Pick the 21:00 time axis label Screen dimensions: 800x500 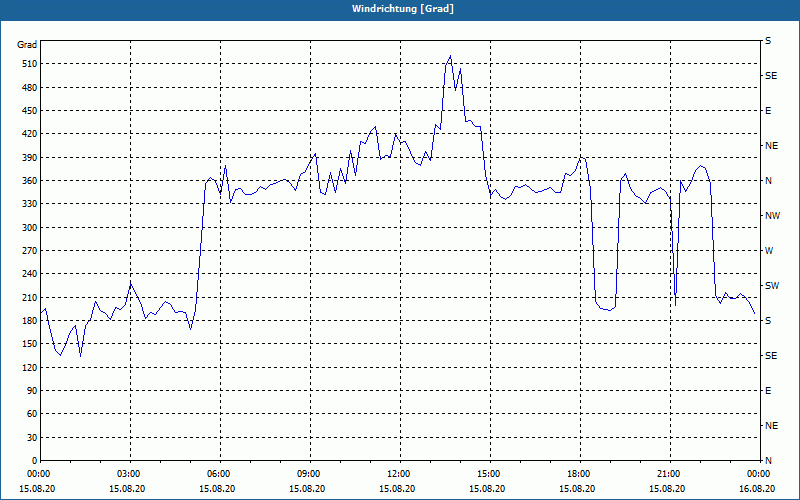point(670,474)
